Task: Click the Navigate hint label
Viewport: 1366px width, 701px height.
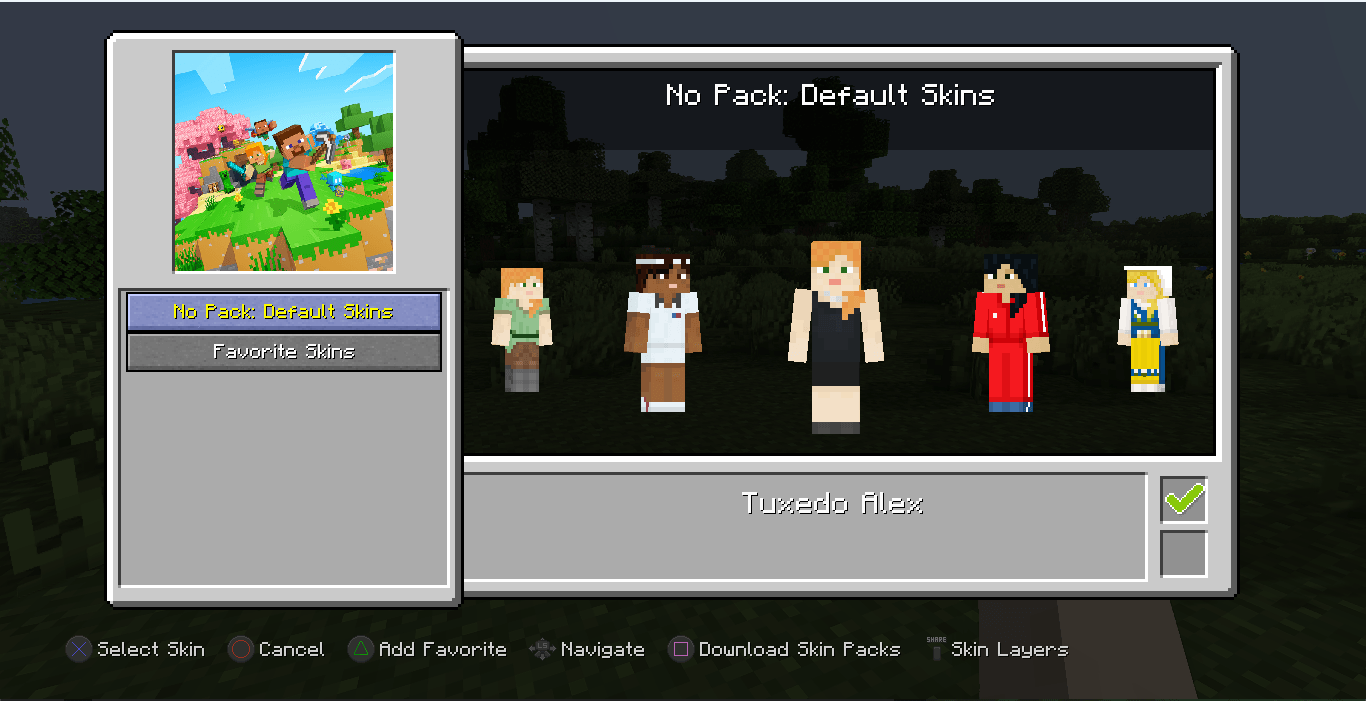Action: [x=602, y=650]
